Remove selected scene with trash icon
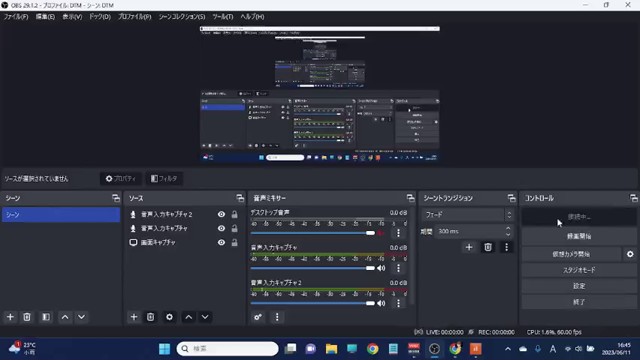 pyautogui.click(x=27, y=317)
